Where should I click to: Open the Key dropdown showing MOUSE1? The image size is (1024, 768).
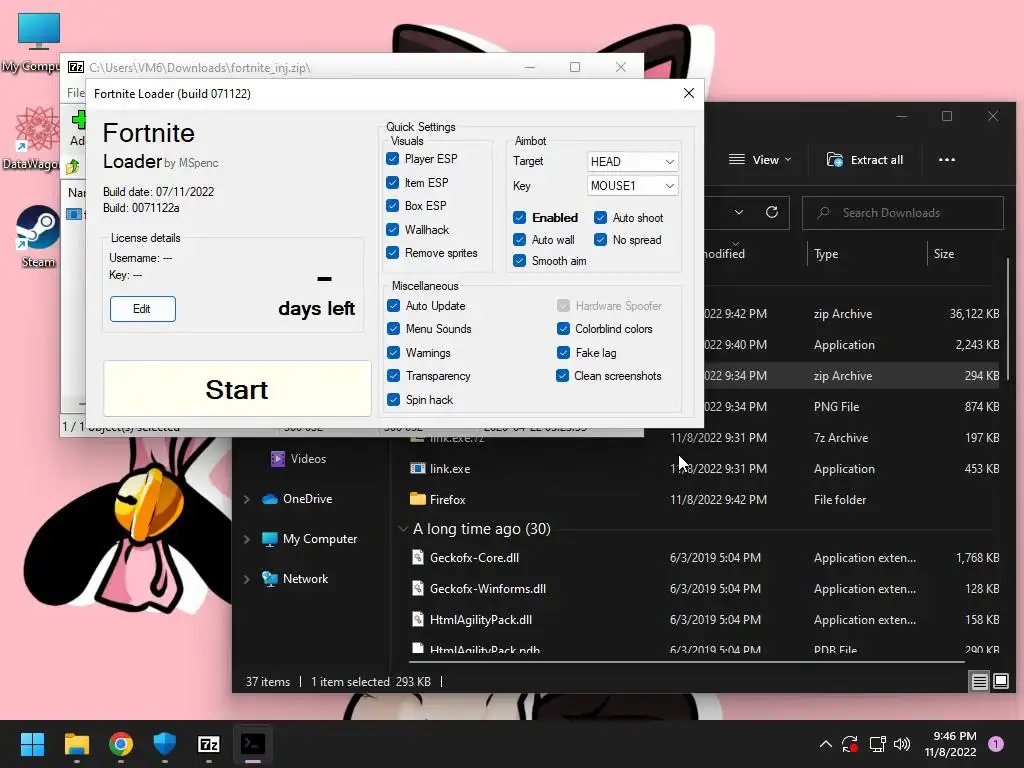coord(632,185)
